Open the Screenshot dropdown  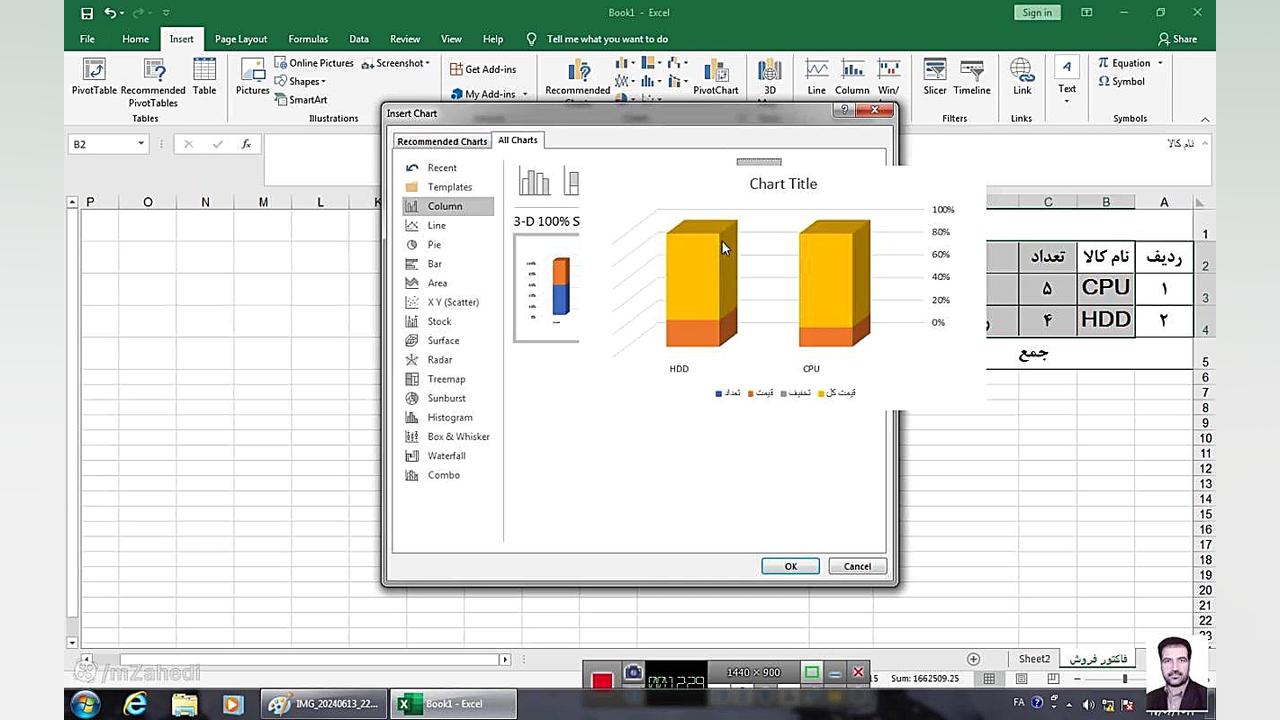(x=394, y=62)
